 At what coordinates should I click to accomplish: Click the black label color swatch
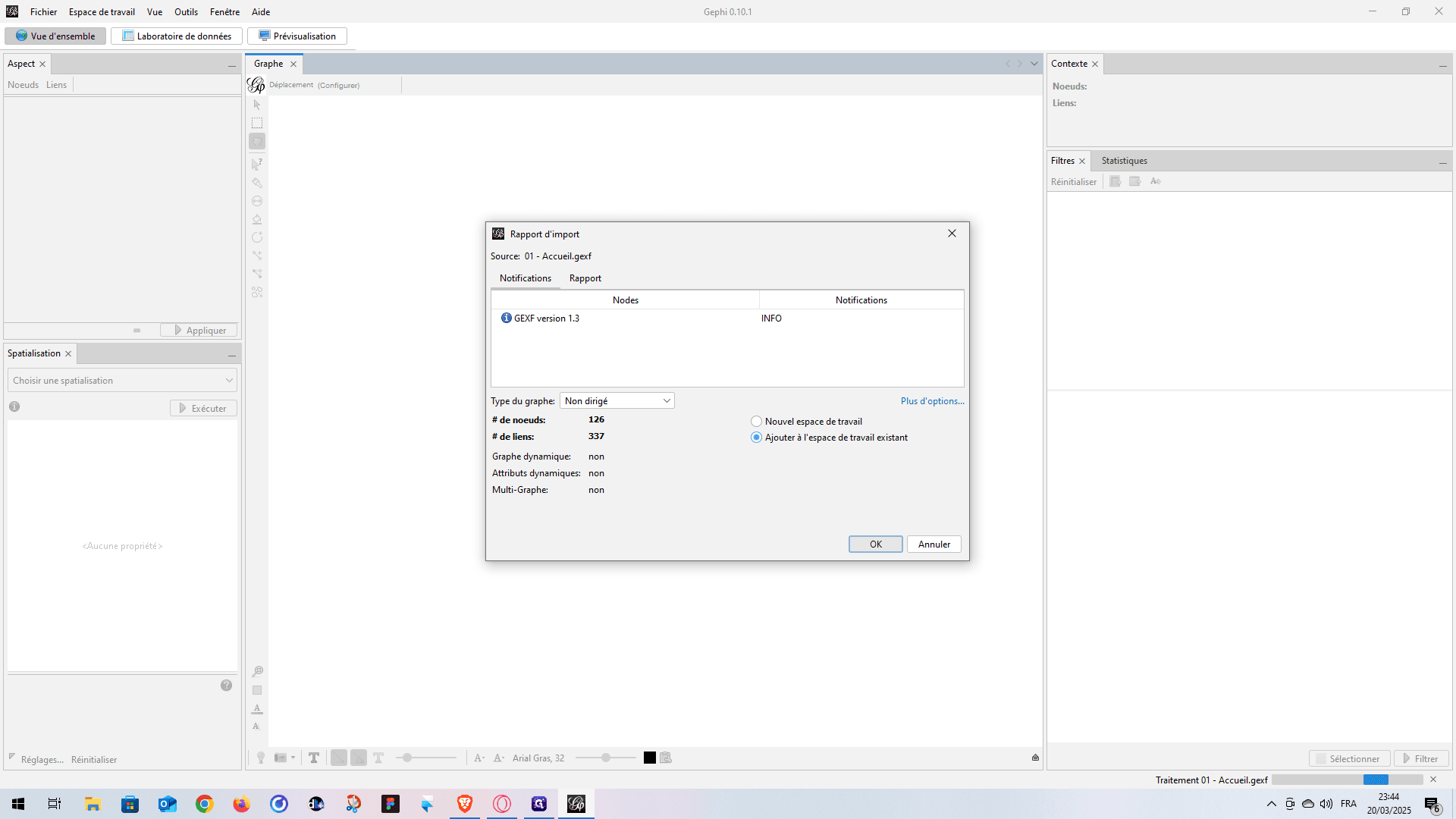[x=650, y=758]
